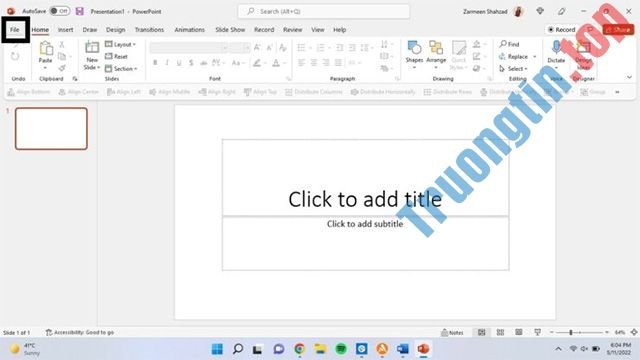The image size is (640, 360).
Task: Expand the Section dropdown
Action: 121,69
